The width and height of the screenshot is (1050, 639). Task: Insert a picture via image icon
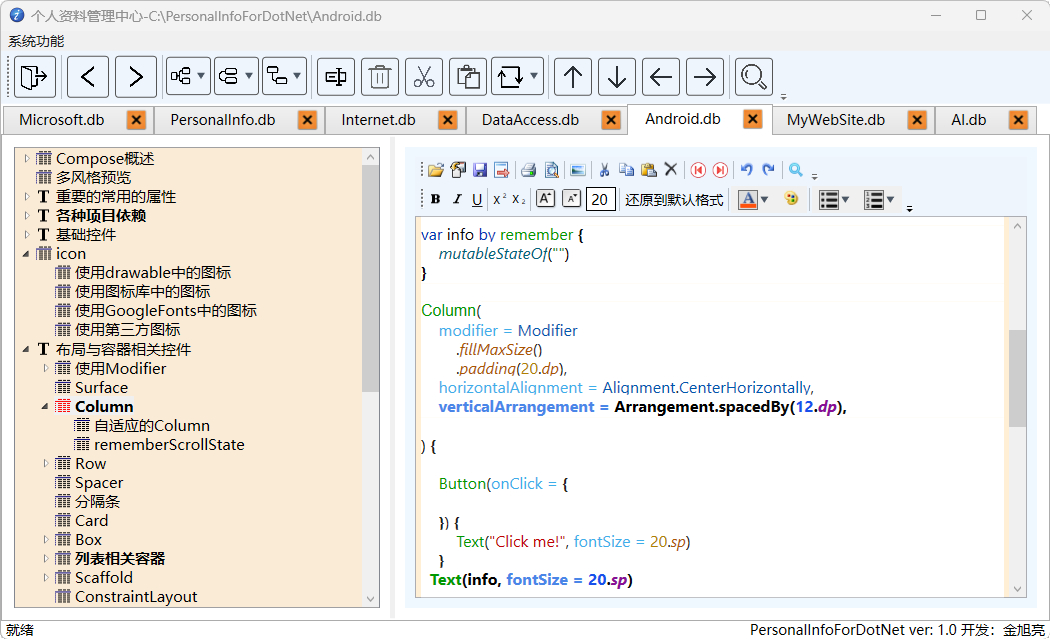[x=578, y=170]
